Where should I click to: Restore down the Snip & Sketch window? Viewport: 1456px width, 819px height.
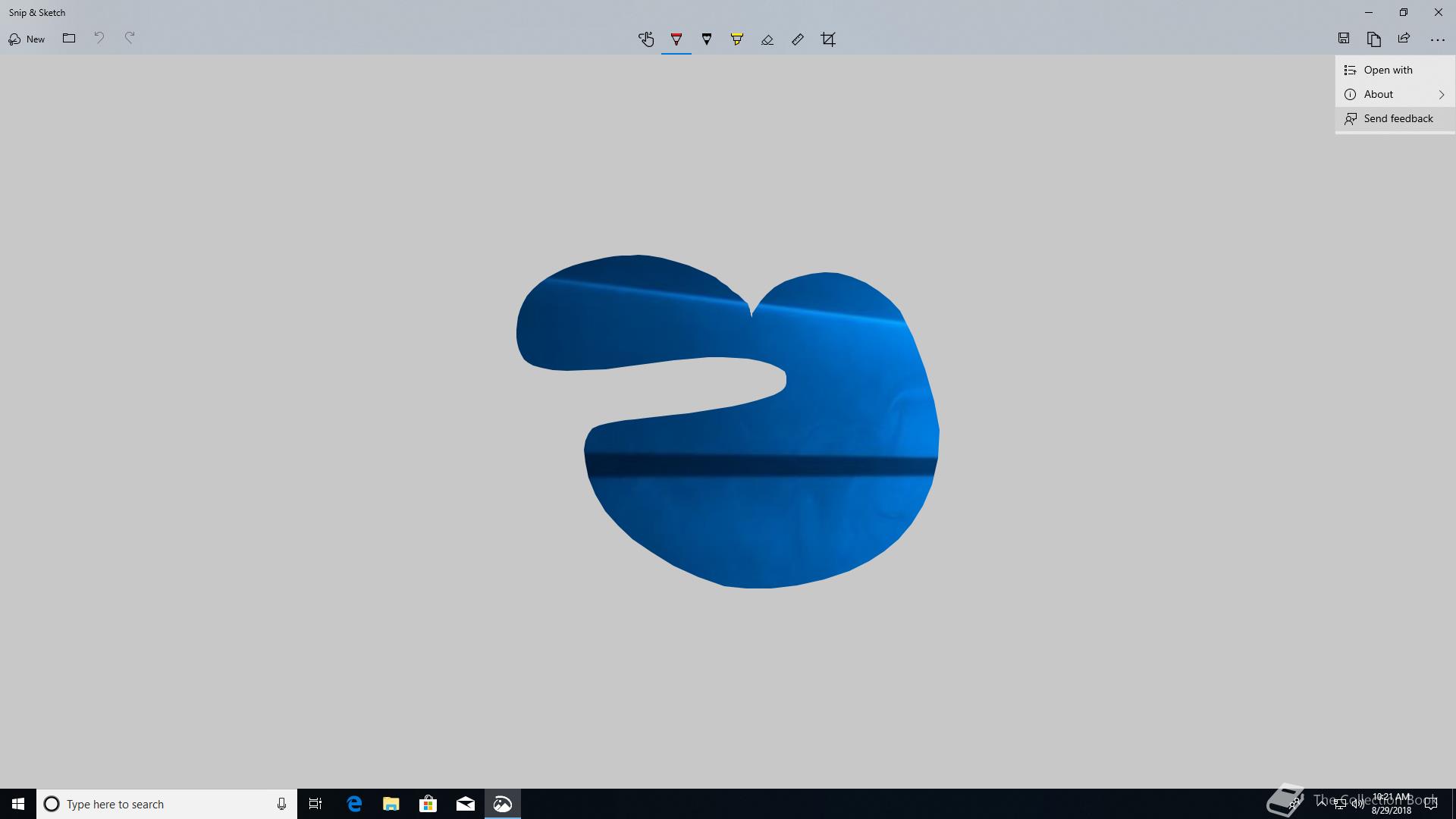(1404, 12)
